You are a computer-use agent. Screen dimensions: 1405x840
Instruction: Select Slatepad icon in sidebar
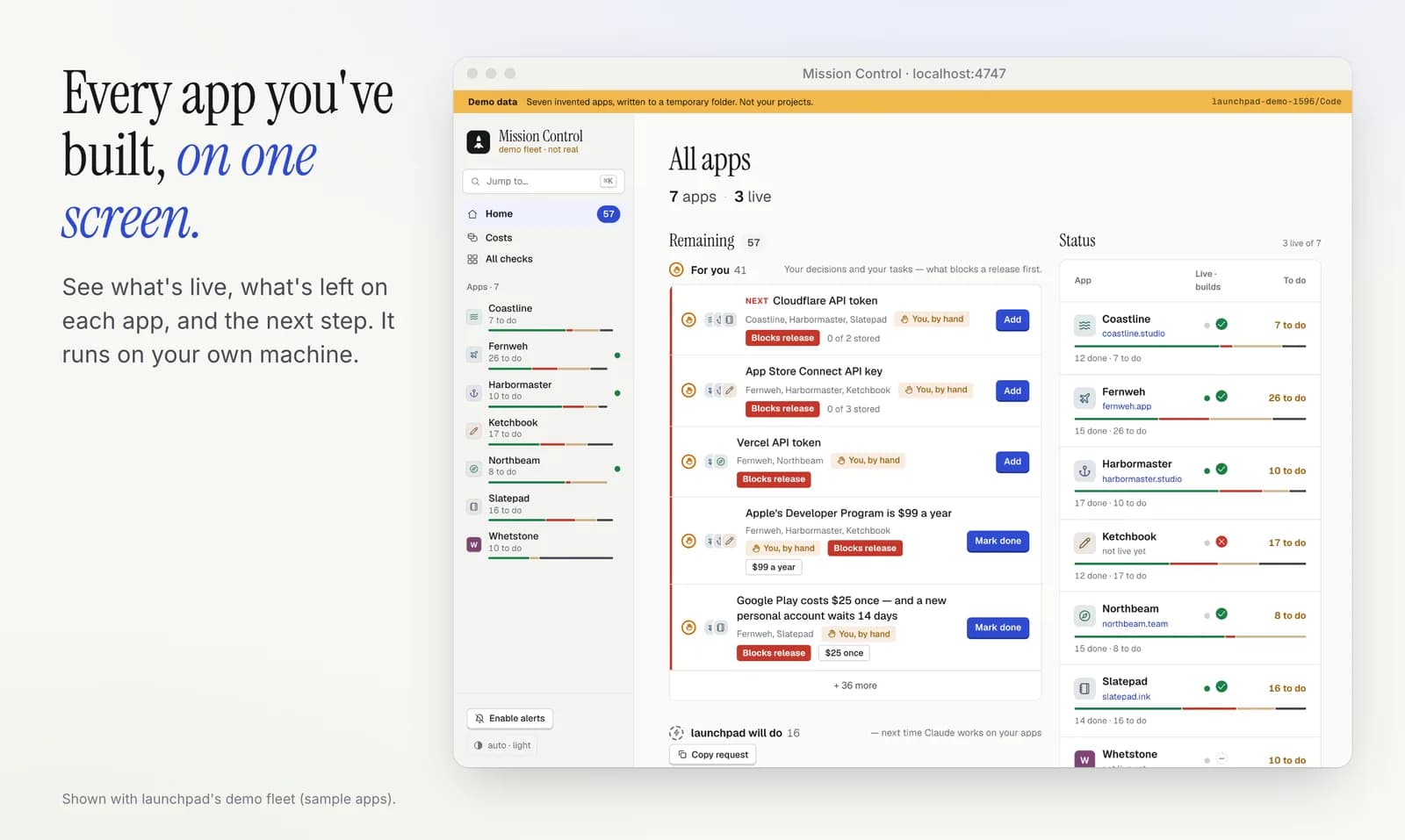click(x=474, y=506)
